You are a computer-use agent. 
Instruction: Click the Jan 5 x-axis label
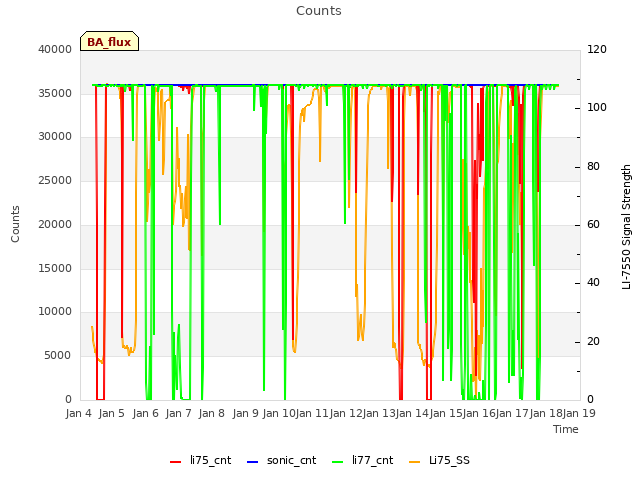[111, 413]
